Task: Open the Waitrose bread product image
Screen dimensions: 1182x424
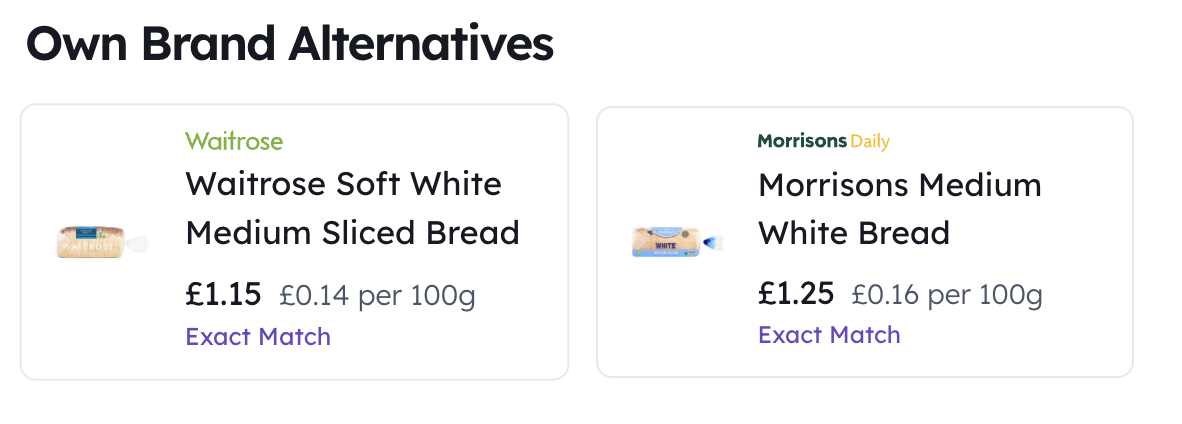Action: [x=103, y=241]
